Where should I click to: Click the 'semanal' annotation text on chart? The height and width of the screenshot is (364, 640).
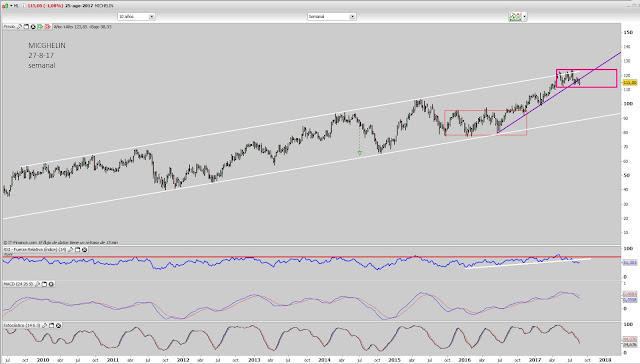point(42,65)
